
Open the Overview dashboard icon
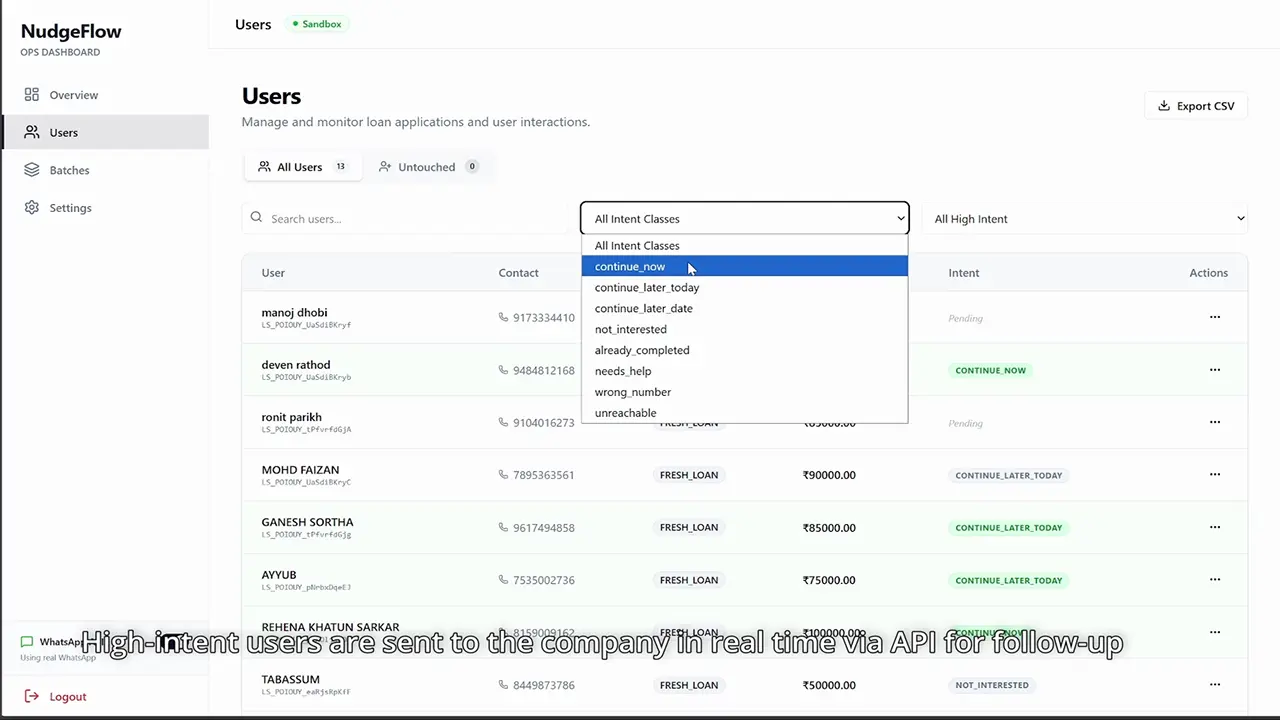point(32,95)
